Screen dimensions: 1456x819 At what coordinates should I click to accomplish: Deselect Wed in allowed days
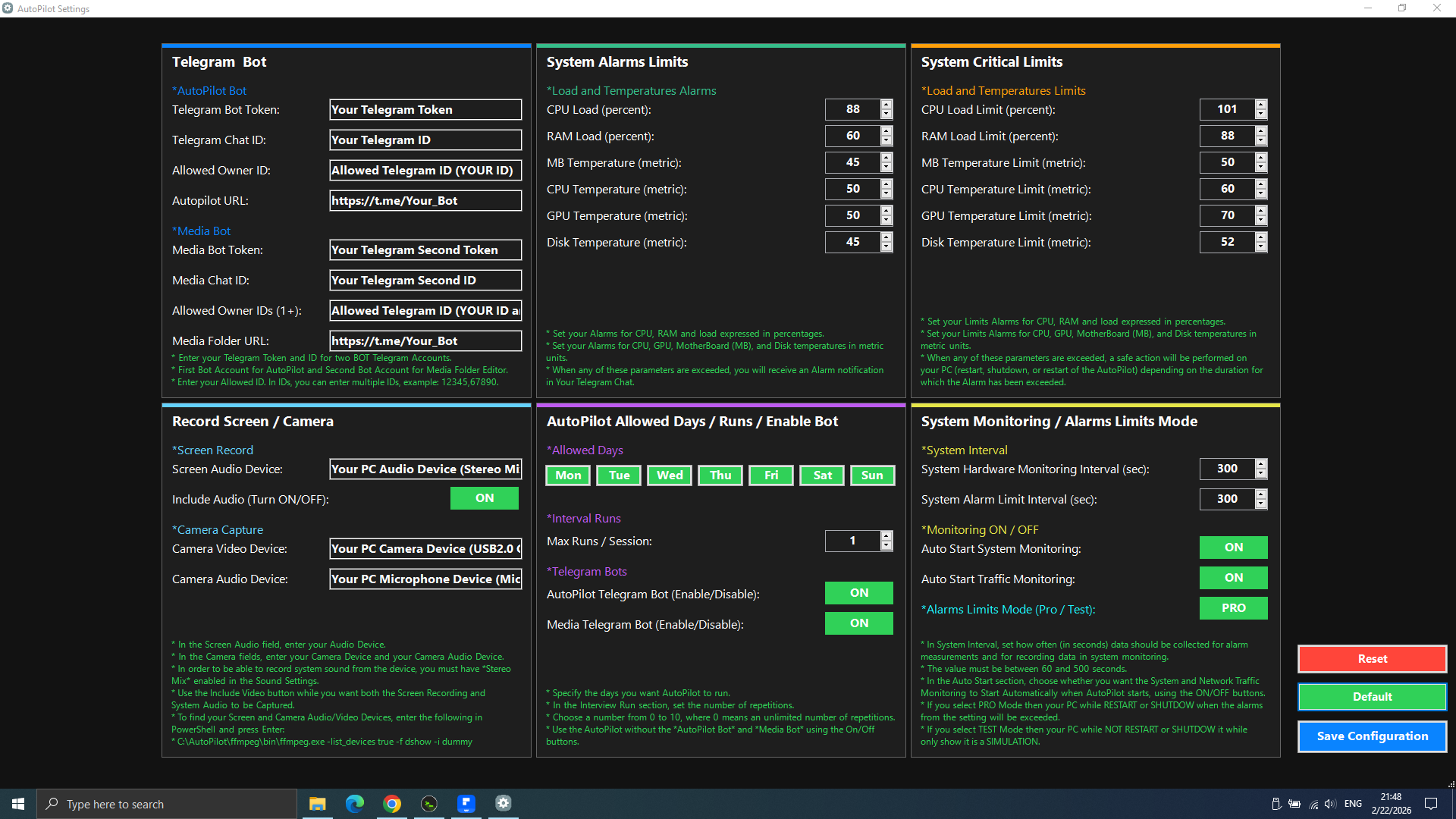pyautogui.click(x=669, y=475)
